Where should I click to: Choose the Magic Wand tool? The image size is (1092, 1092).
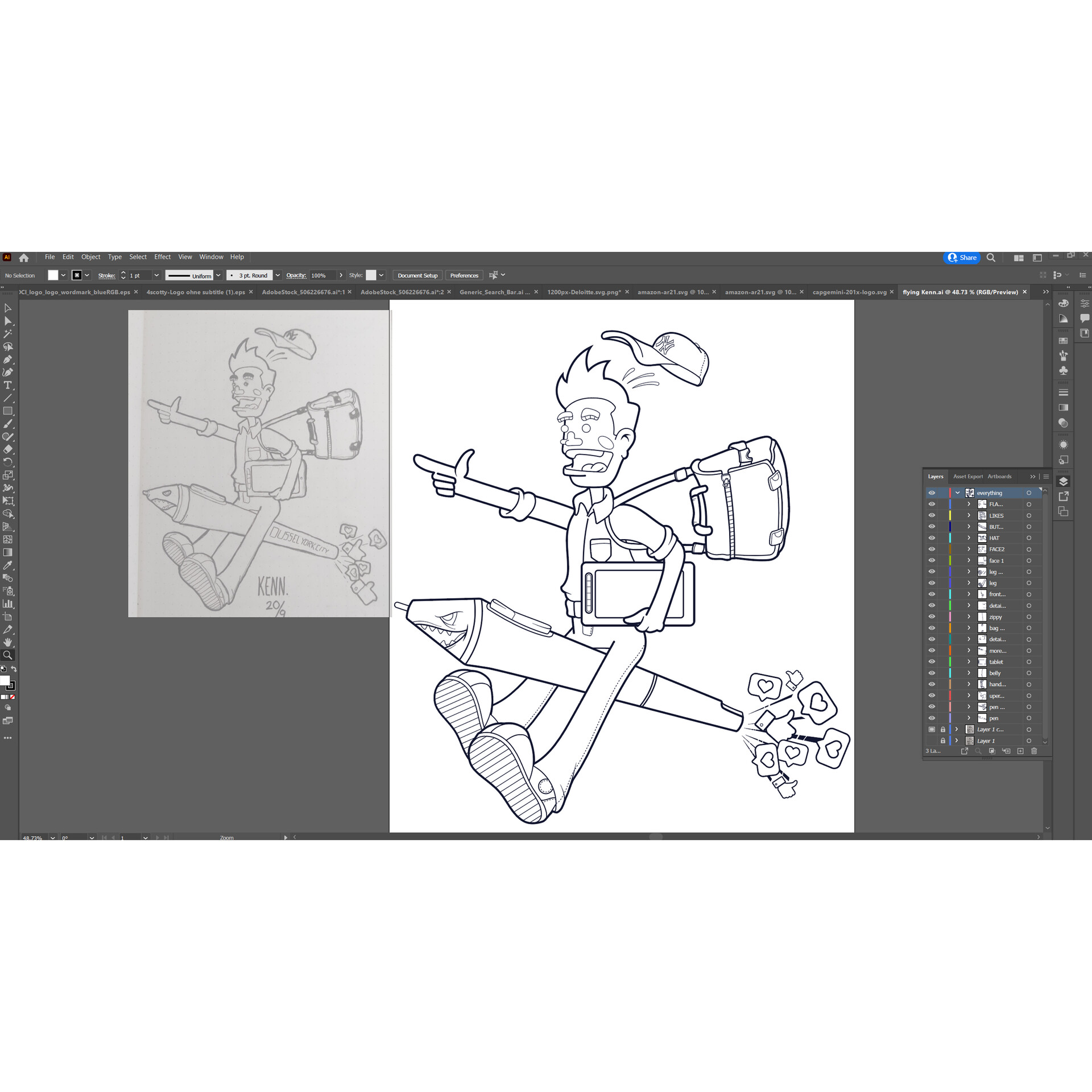point(8,334)
